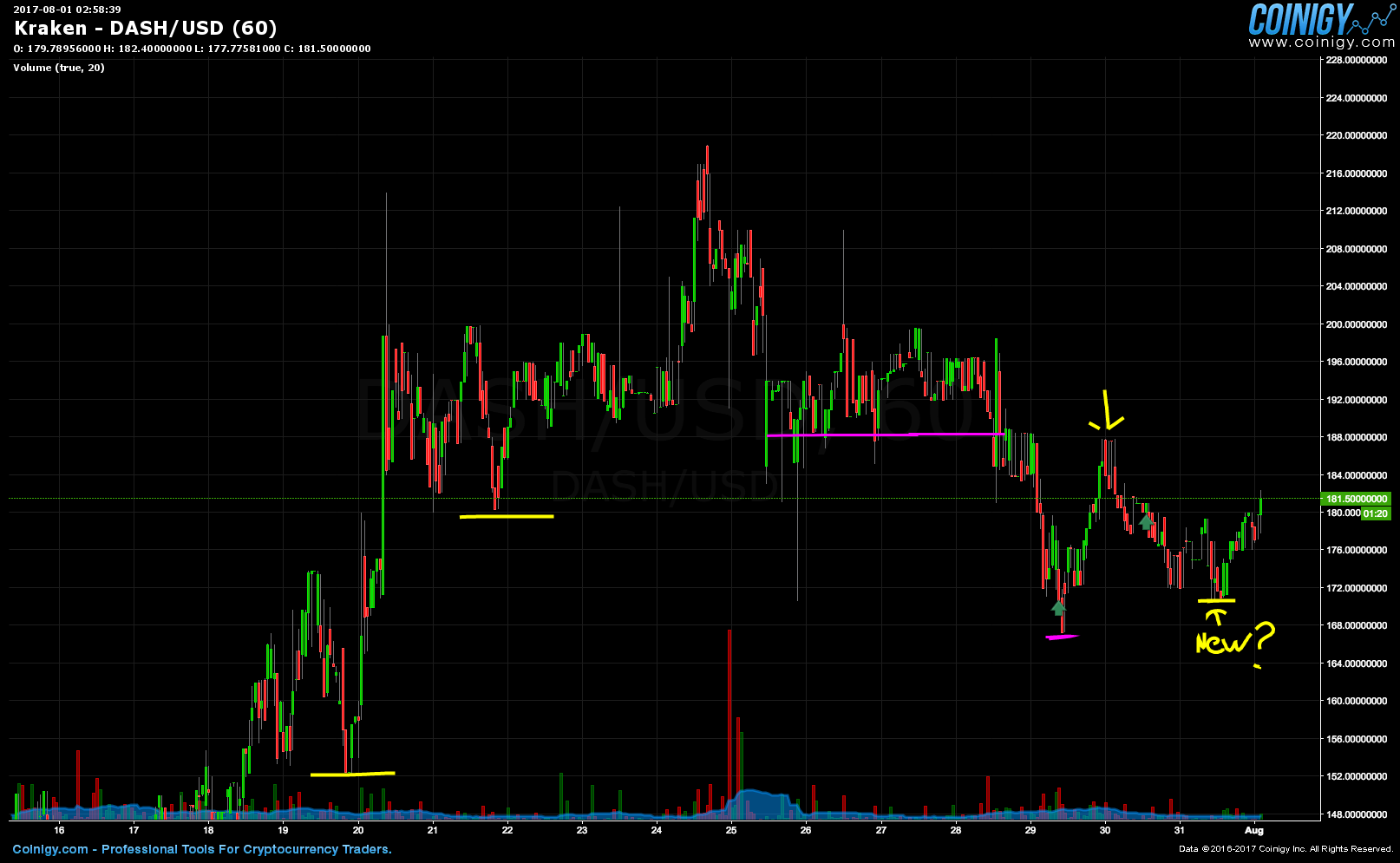
Task: Click the 172.00000000 price axis label
Action: 1357,588
